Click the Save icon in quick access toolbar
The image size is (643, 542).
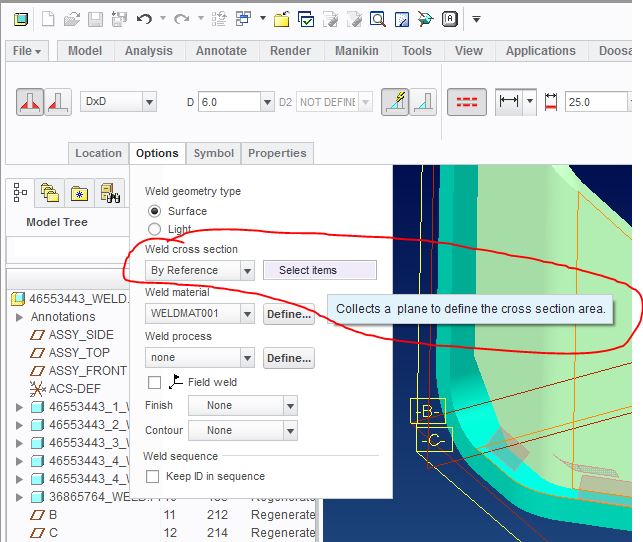coord(96,19)
